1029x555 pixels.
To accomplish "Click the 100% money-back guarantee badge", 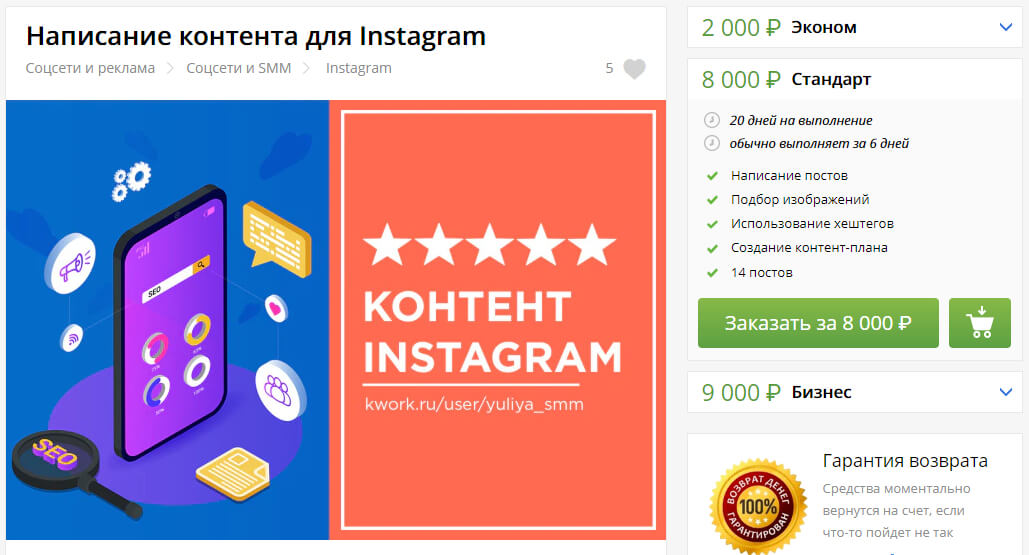I will [x=758, y=506].
